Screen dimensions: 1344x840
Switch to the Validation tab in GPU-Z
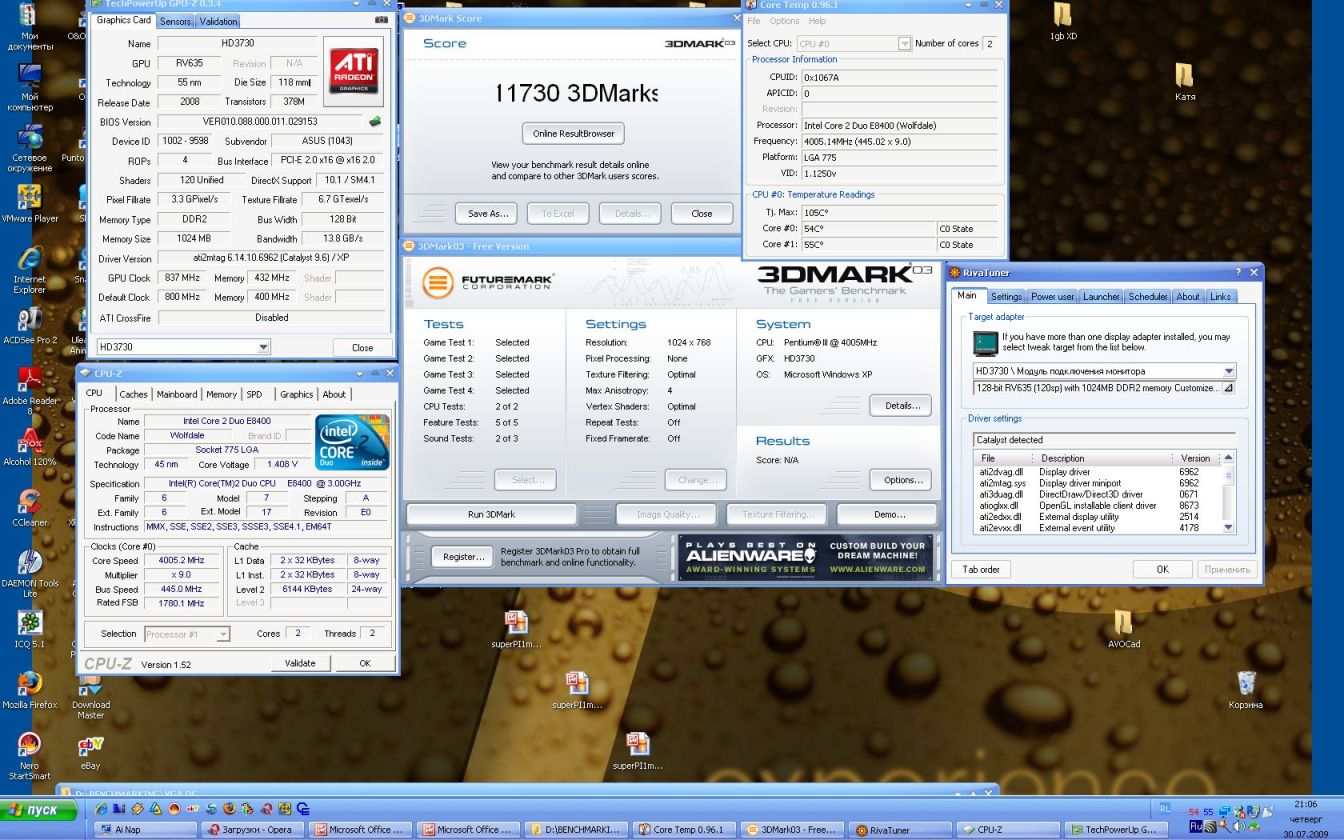coord(218,21)
